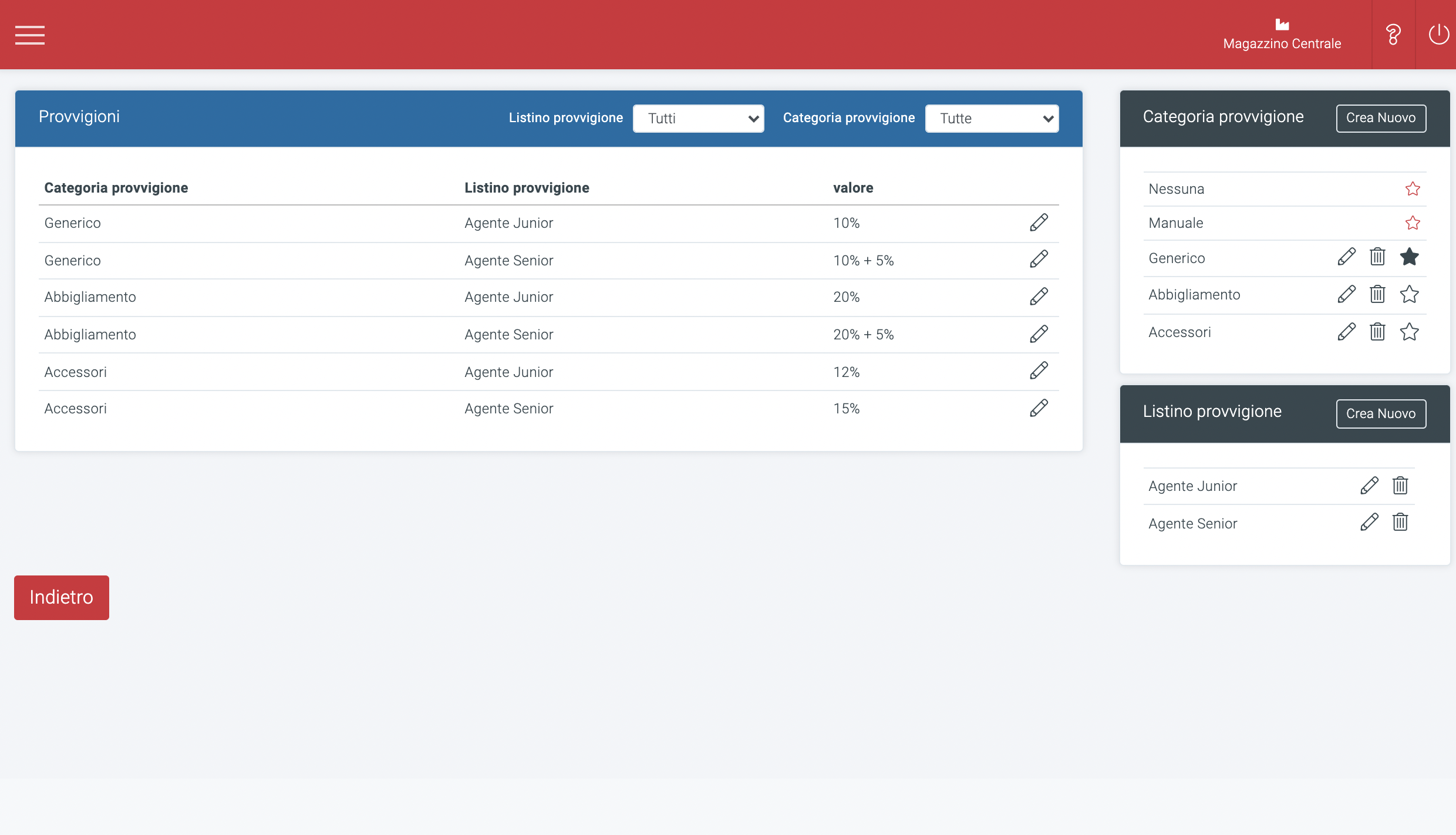Screen dimensions: 1456x835
Task: Edit the Accessori category in side panel
Action: click(x=1346, y=332)
